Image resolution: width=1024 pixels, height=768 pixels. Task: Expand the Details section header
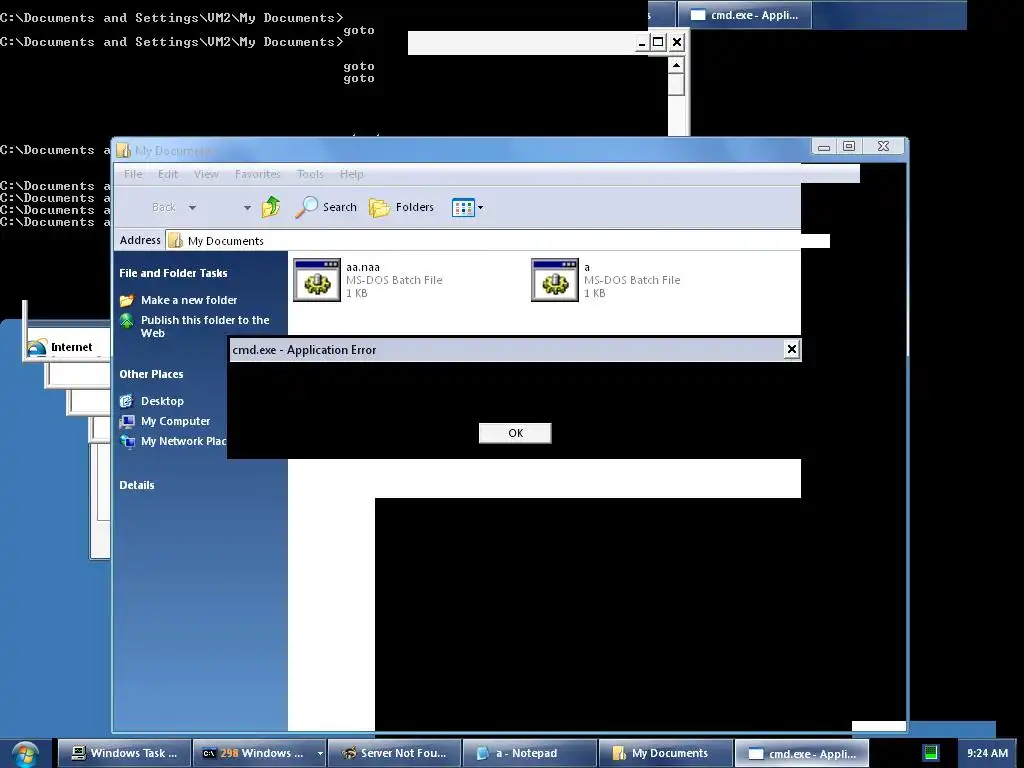136,485
